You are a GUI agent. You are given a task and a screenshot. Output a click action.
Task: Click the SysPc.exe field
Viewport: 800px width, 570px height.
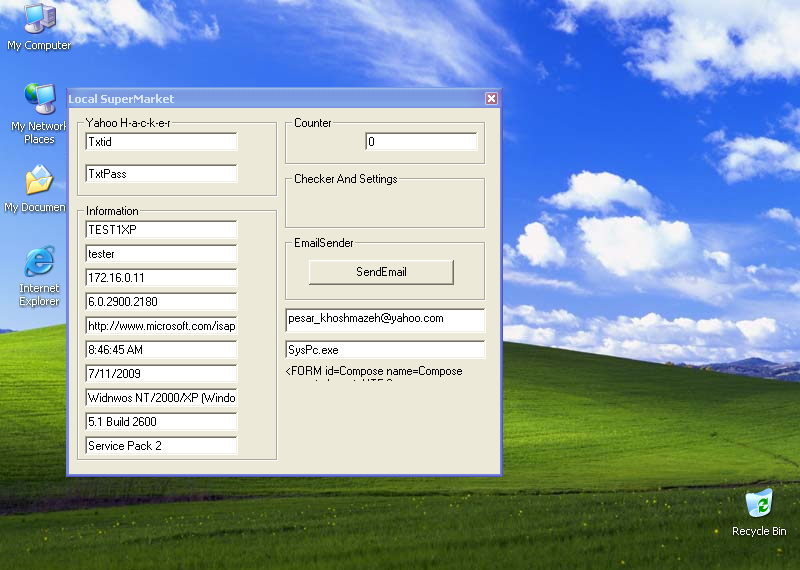[x=385, y=350]
